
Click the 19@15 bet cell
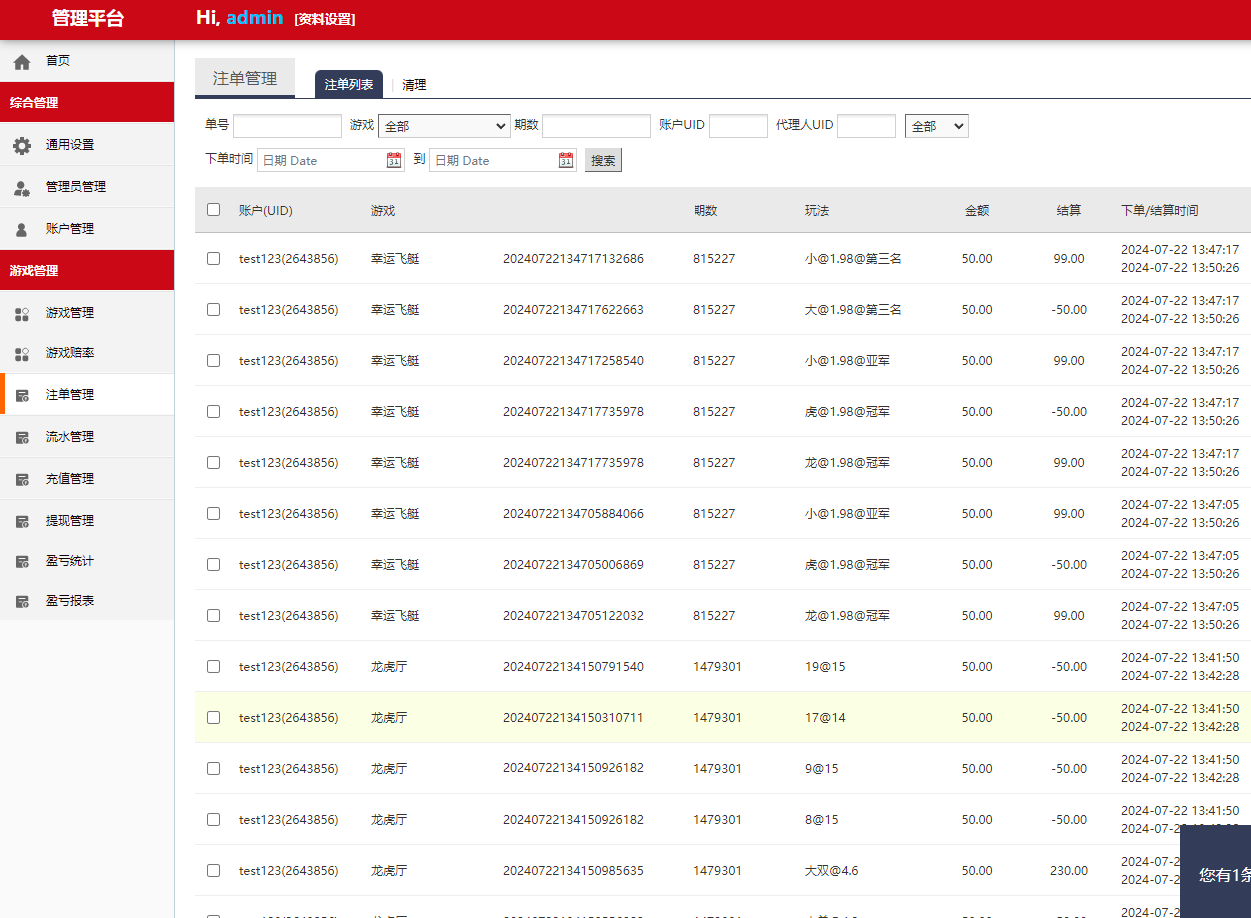coord(825,667)
